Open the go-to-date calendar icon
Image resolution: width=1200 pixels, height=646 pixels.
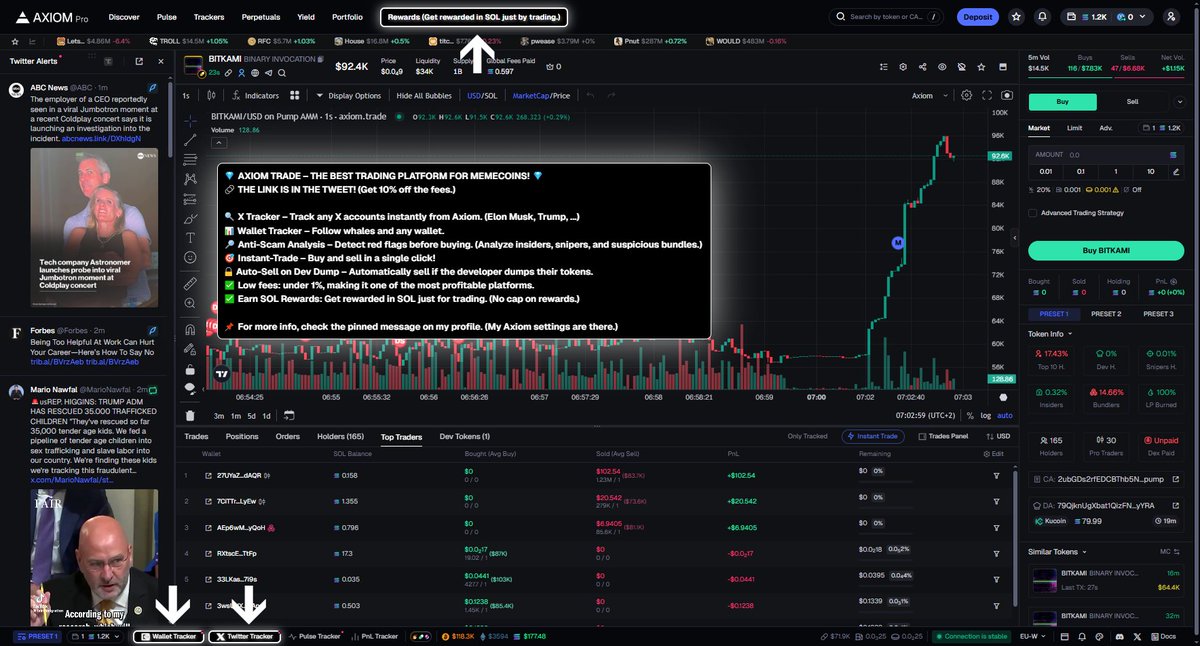[x=289, y=415]
